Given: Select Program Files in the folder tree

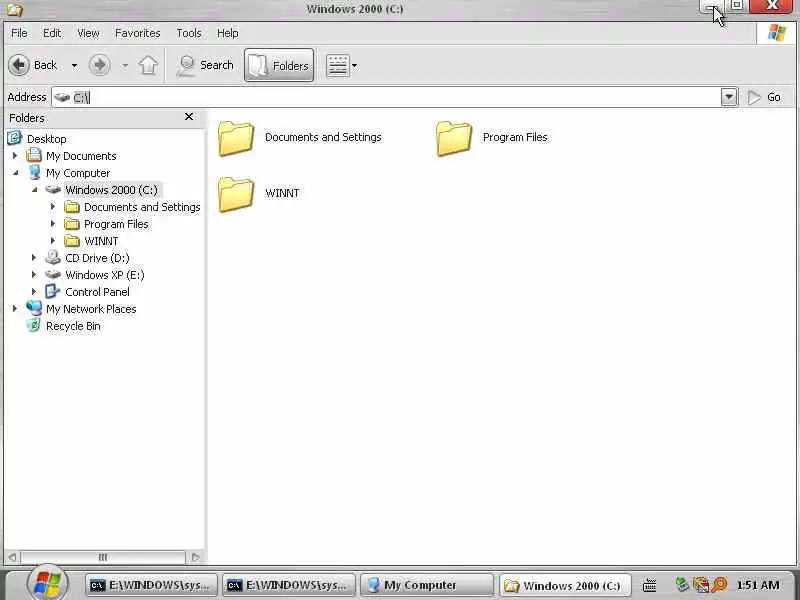Looking at the screenshot, I should click(116, 224).
